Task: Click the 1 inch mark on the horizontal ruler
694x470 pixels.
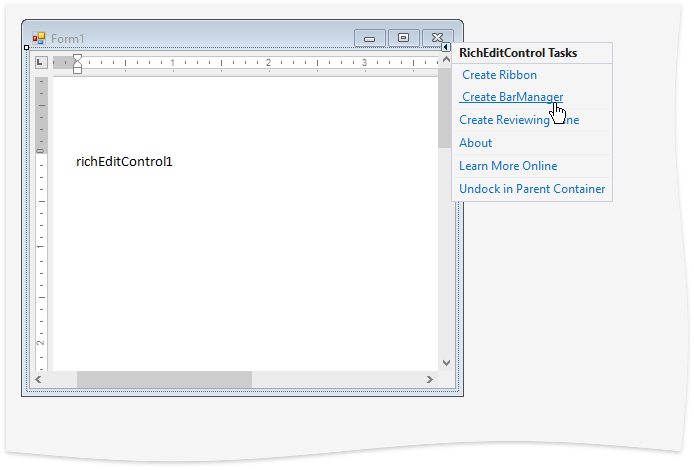Action: [x=173, y=62]
